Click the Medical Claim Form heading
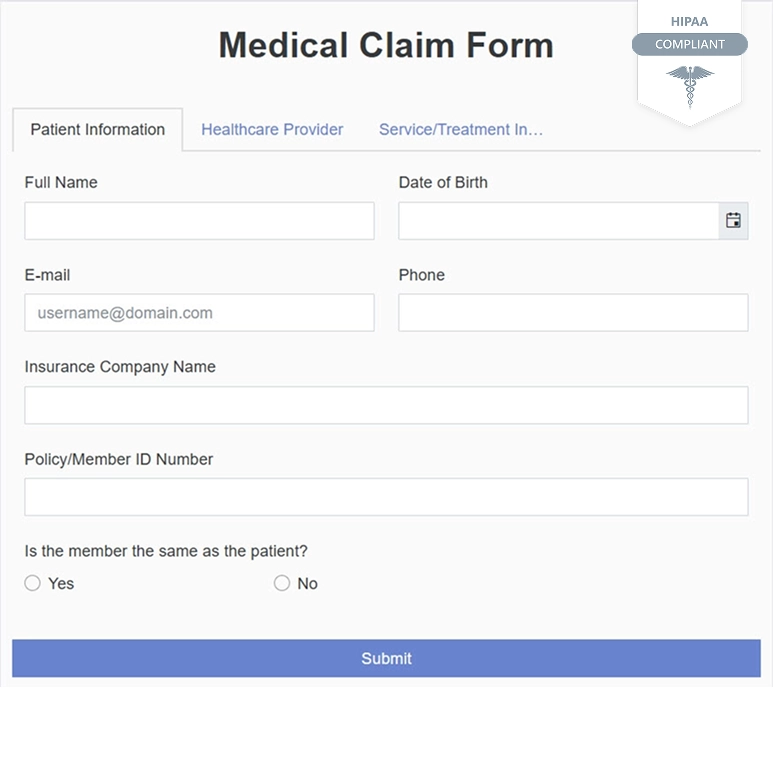773x783 pixels. (x=386, y=45)
